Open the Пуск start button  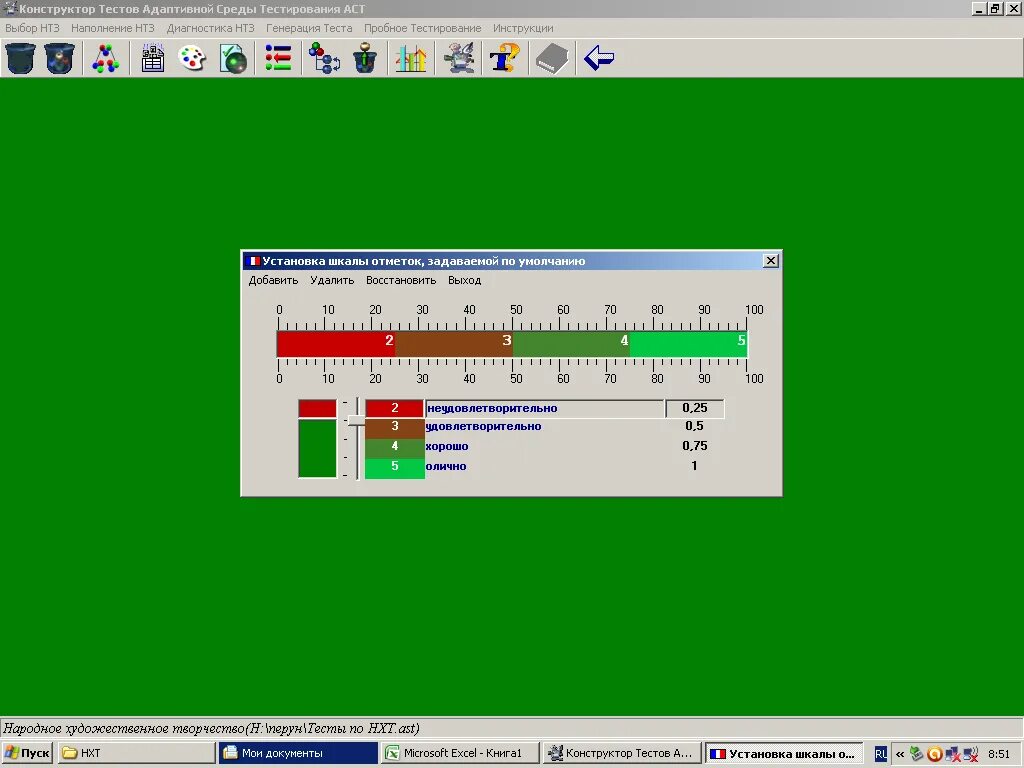tap(27, 753)
